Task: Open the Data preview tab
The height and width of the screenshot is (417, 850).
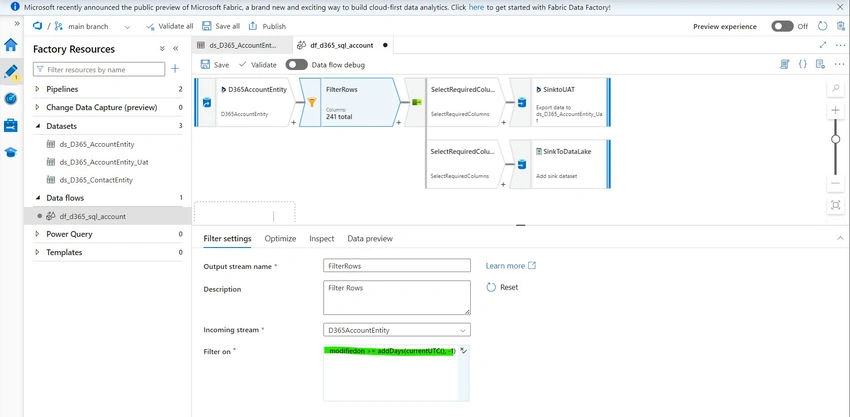Action: pyautogui.click(x=370, y=239)
